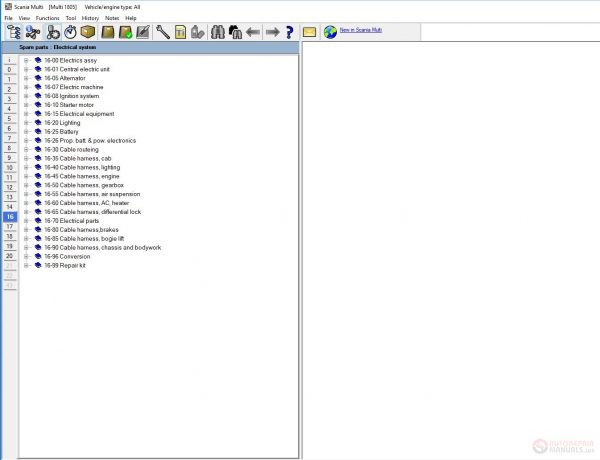The width and height of the screenshot is (600, 460).
Task: Open the New in Scania Multi link
Action: [x=360, y=30]
